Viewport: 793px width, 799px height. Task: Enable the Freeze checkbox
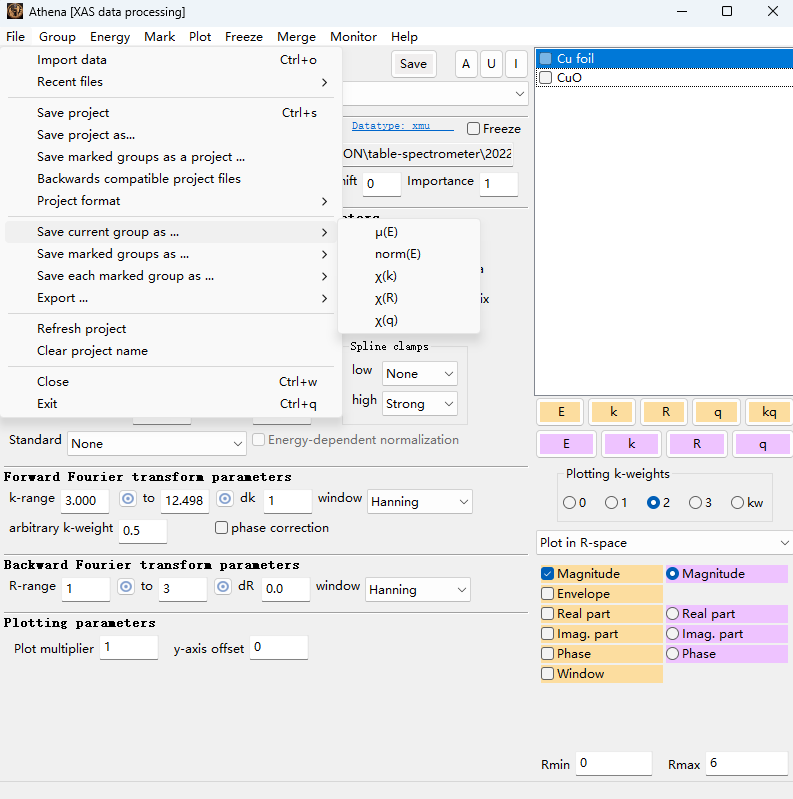coord(474,129)
